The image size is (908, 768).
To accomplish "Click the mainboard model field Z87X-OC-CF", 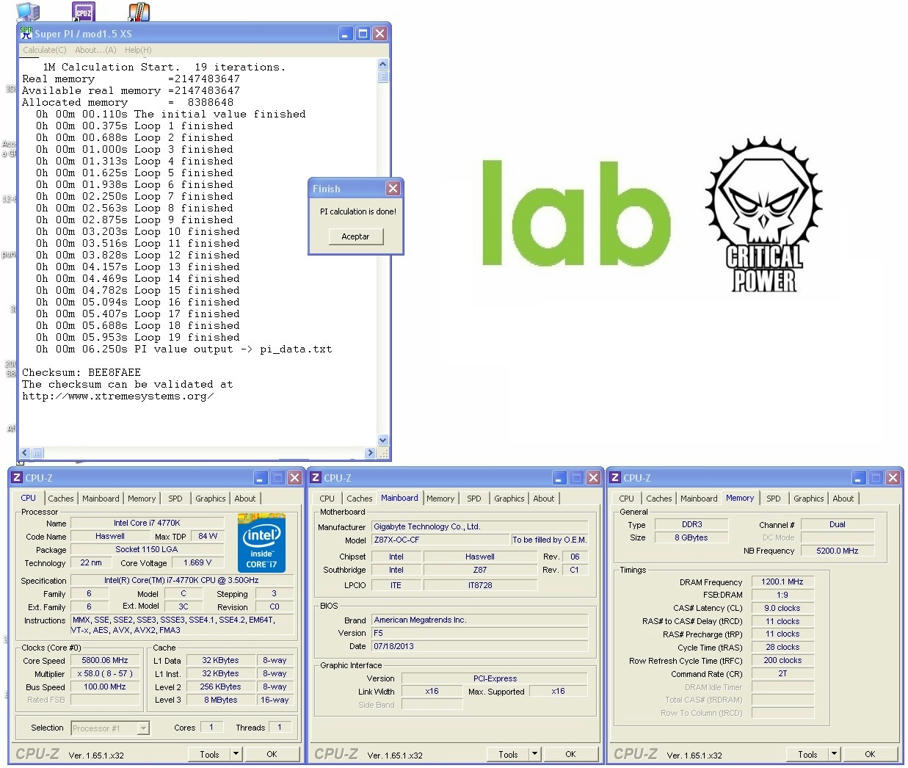I will pos(440,540).
